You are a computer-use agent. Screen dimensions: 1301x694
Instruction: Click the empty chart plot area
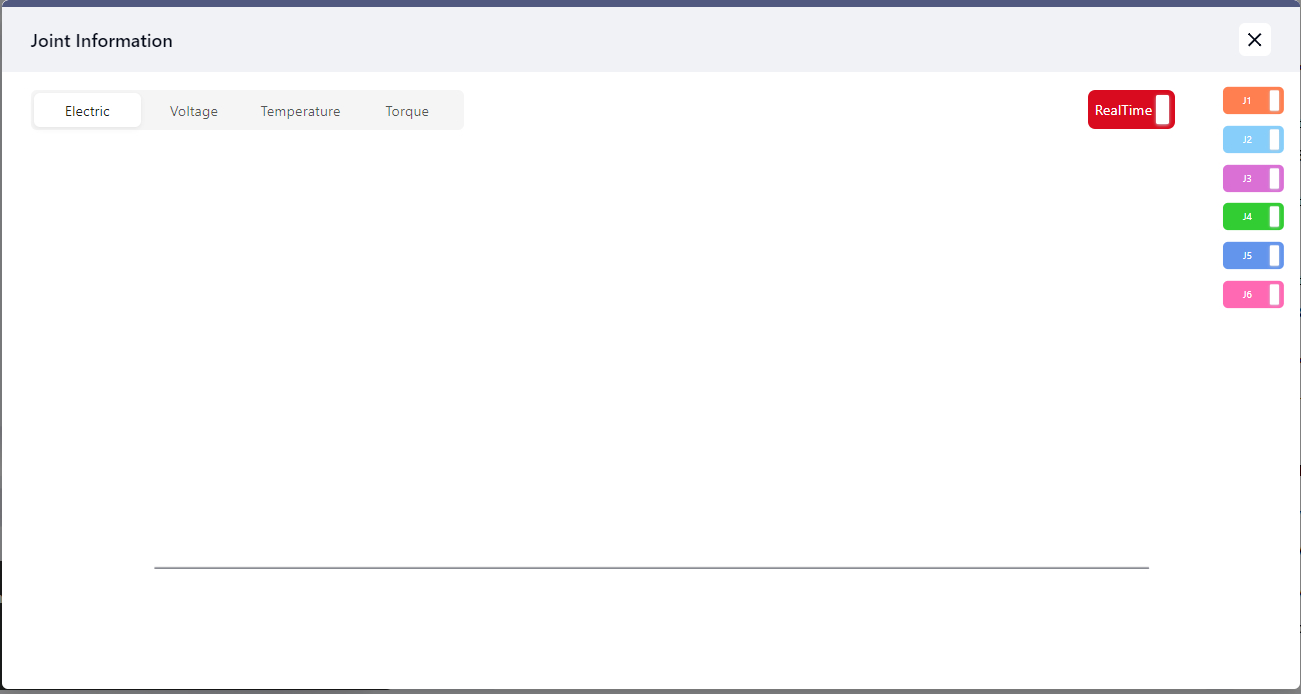pyautogui.click(x=650, y=350)
